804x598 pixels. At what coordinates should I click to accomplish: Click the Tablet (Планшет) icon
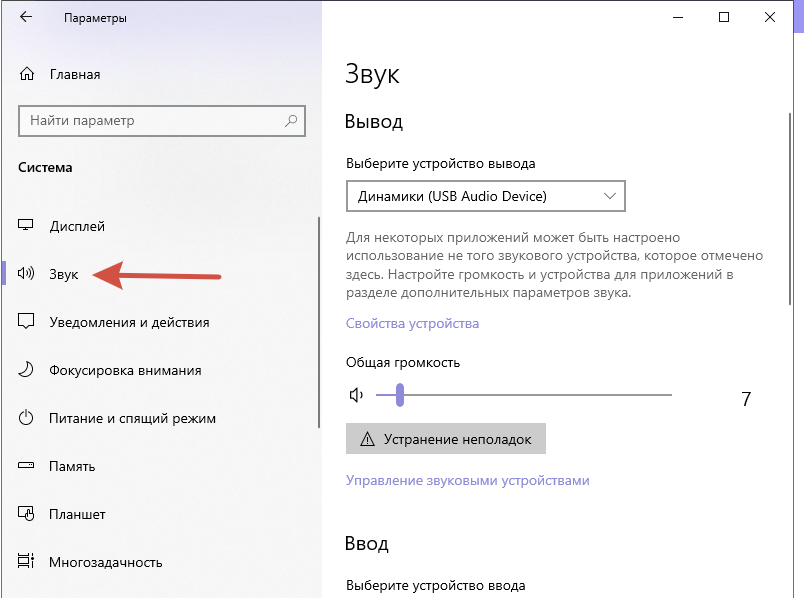(x=27, y=514)
